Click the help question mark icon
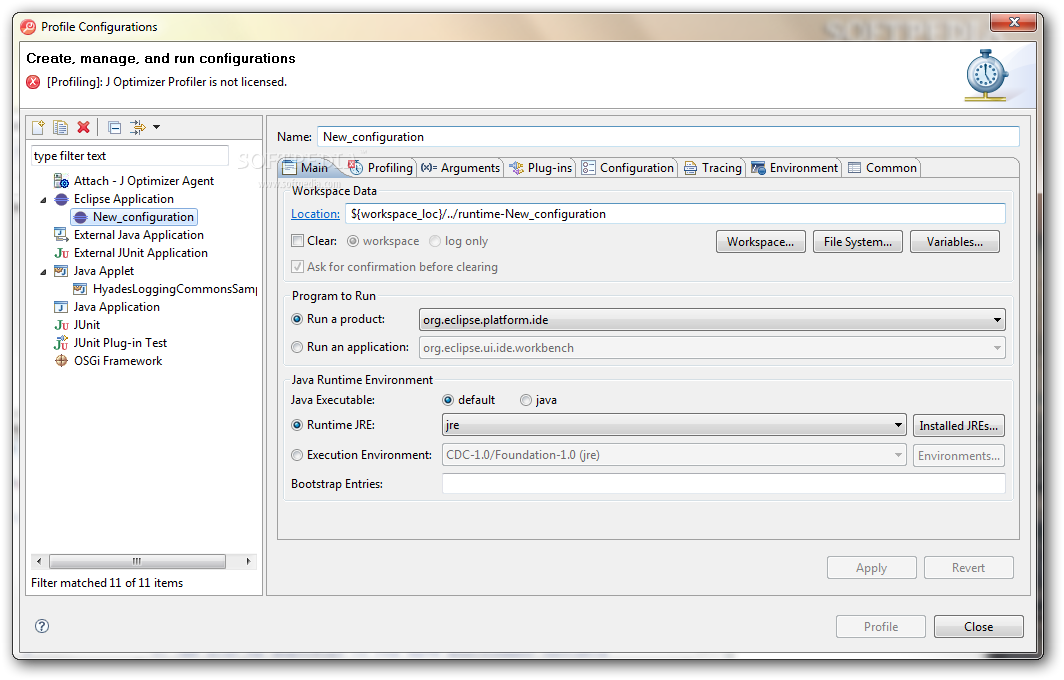The width and height of the screenshot is (1064, 680). point(42,626)
